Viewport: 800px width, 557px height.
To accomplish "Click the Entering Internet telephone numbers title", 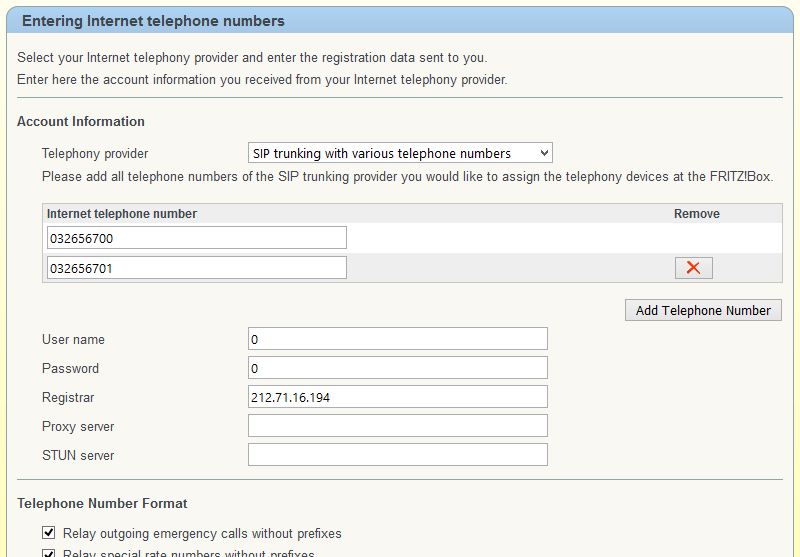I will click(x=153, y=21).
